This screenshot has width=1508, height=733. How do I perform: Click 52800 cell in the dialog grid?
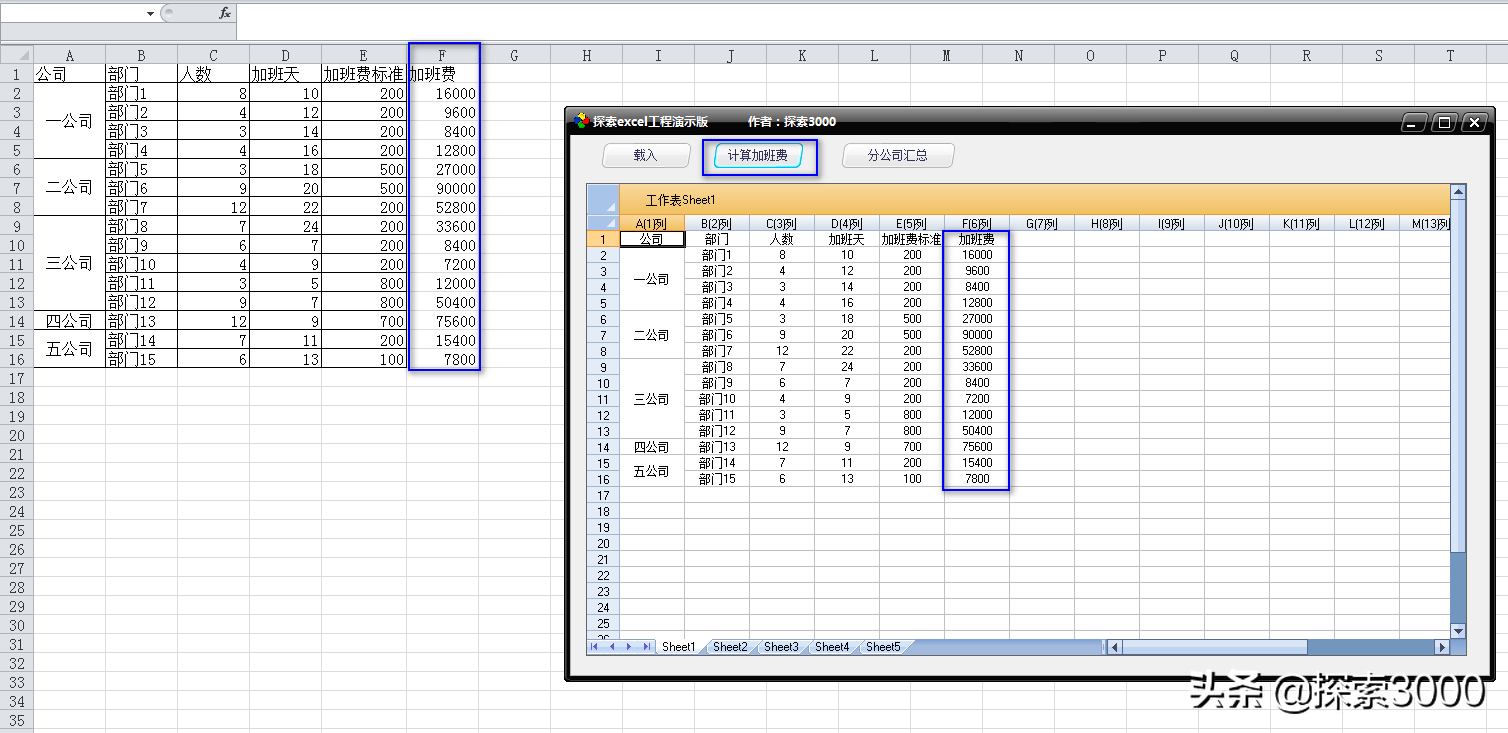pyautogui.click(x=976, y=351)
